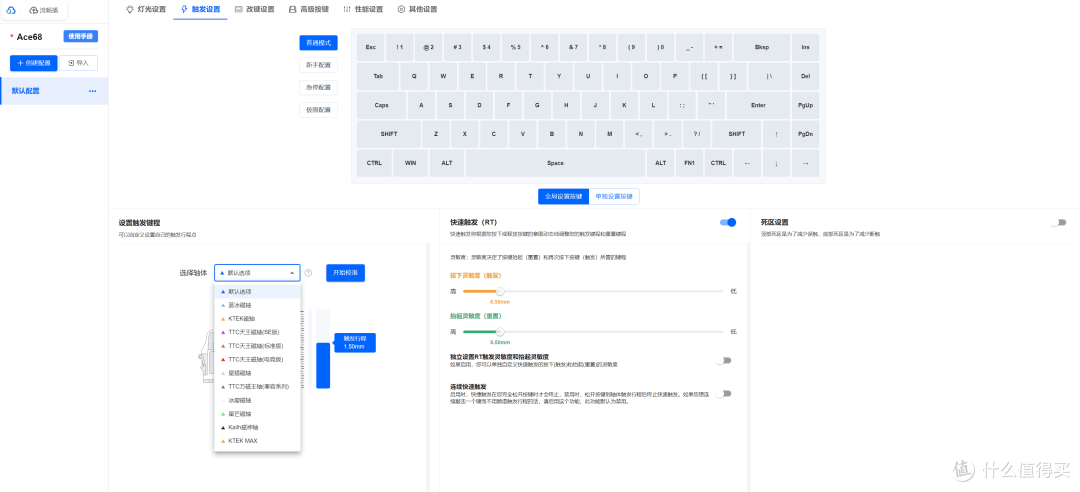Click the 使用手册 button
This screenshot has width=1080, height=492.
tap(81, 37)
